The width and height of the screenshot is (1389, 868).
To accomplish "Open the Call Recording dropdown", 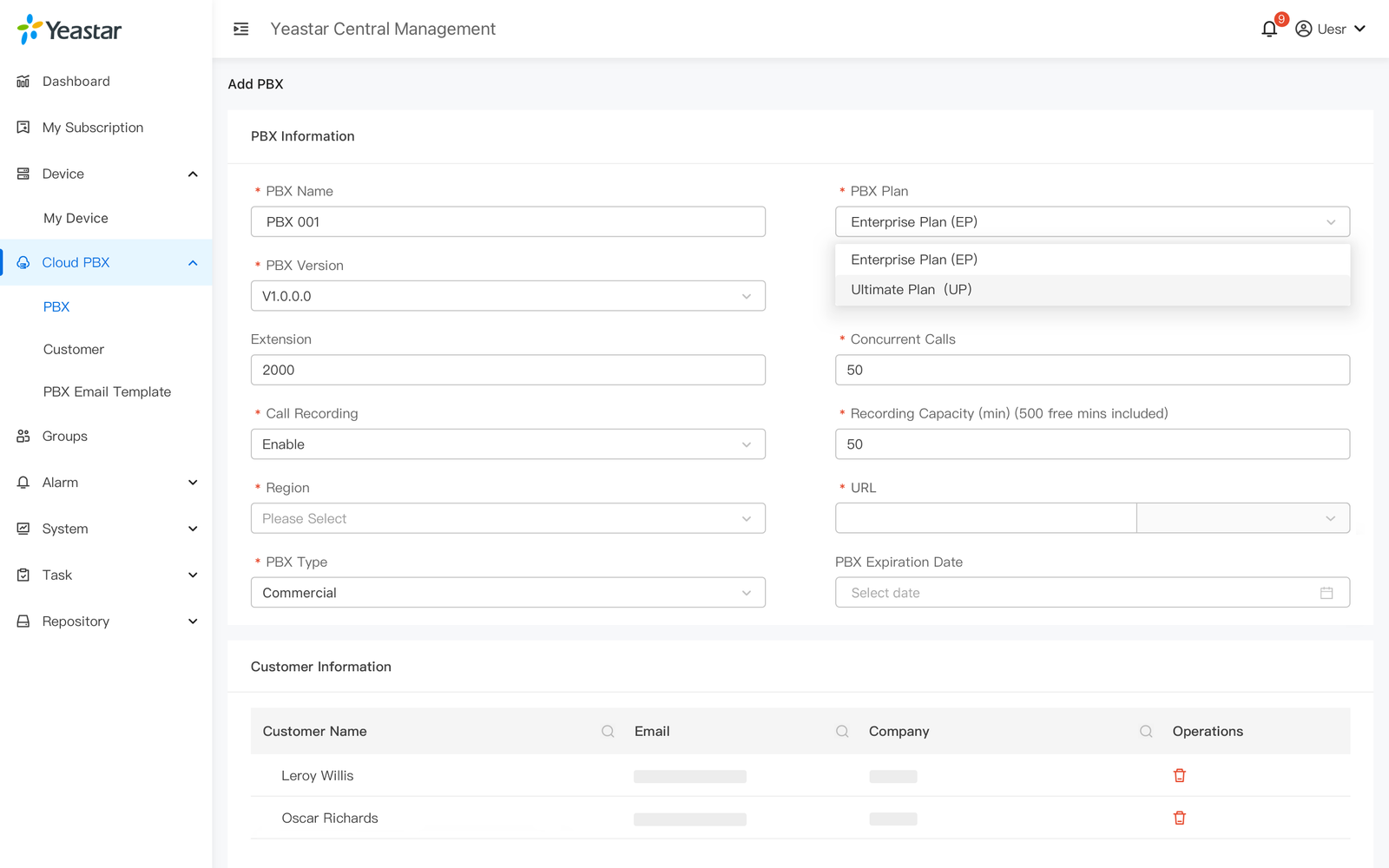I will tap(508, 444).
